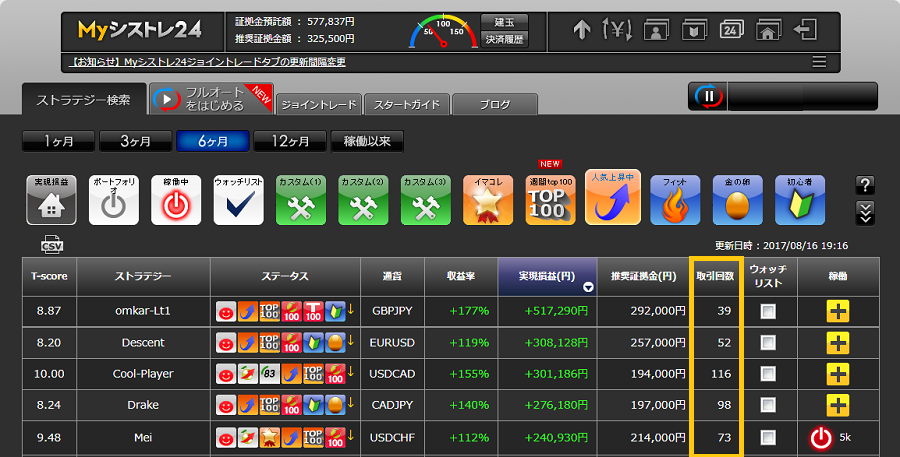Open the help question mark icon
Image resolution: width=900 pixels, height=457 pixels.
coord(865,185)
